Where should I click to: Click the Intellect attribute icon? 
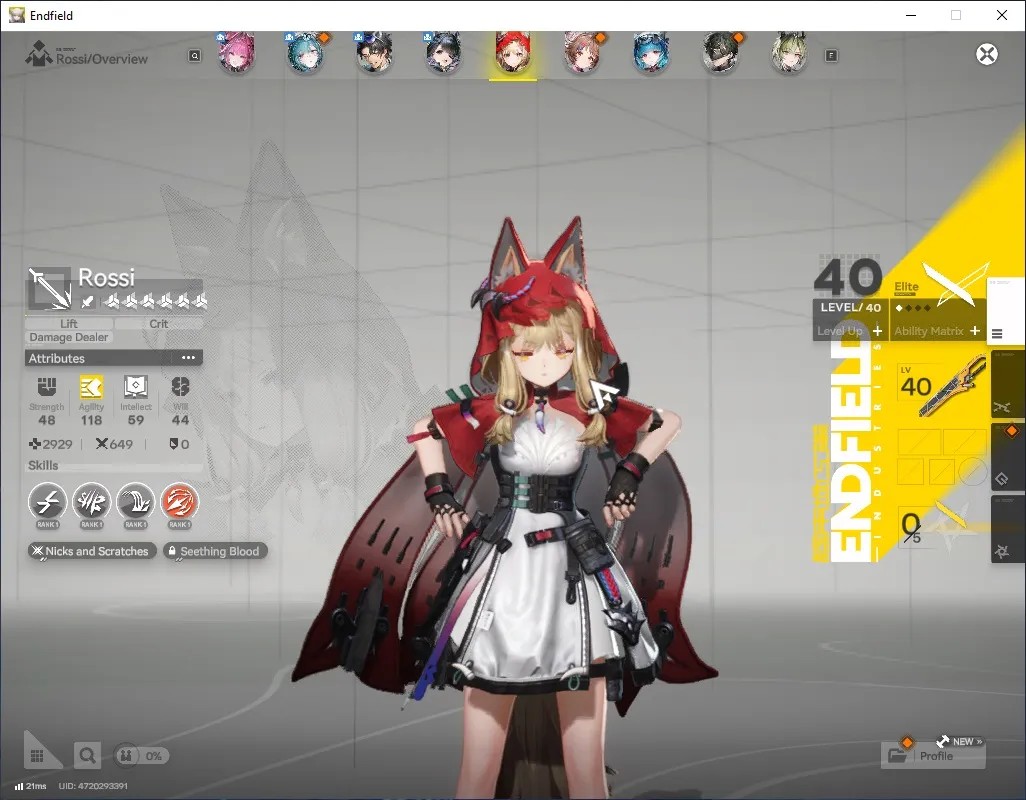(x=135, y=387)
